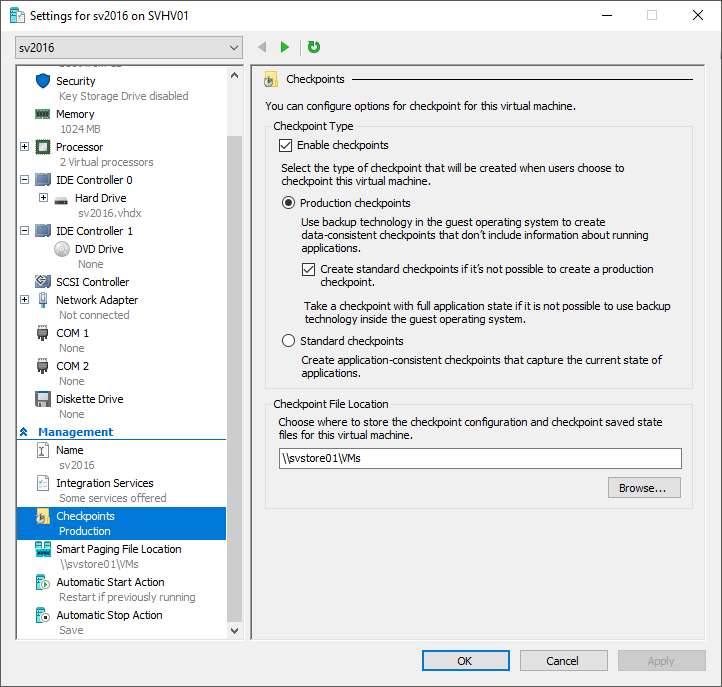Screen dimensions: 722x687
Task: Collapse the Management section chevron
Action: click(24, 432)
